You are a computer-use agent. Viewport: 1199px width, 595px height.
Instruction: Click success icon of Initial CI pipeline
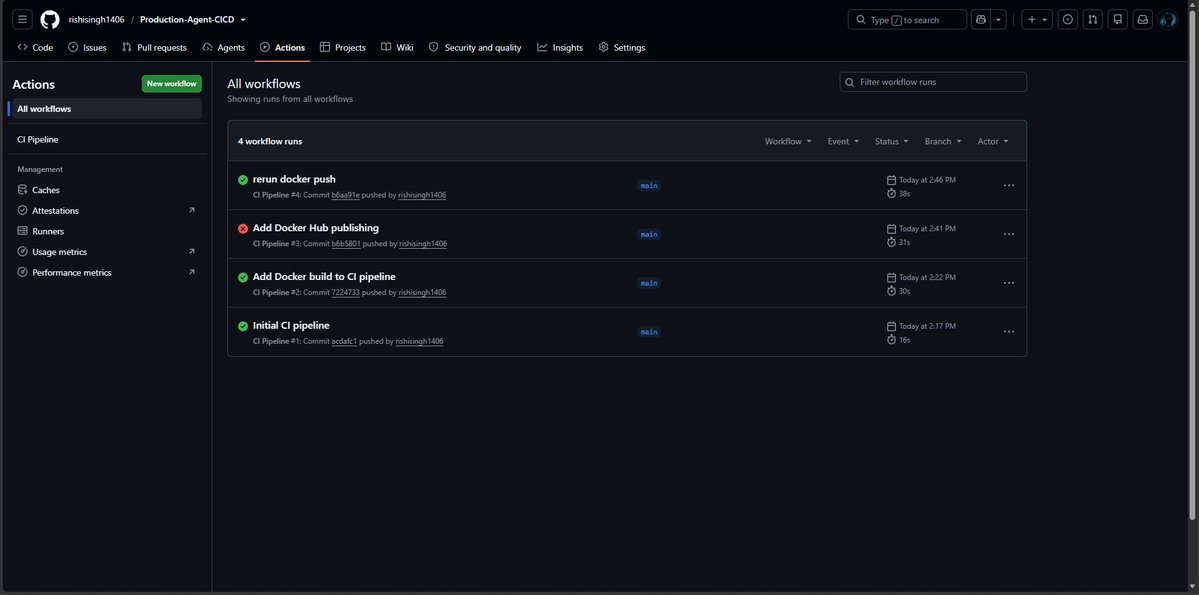click(x=242, y=327)
